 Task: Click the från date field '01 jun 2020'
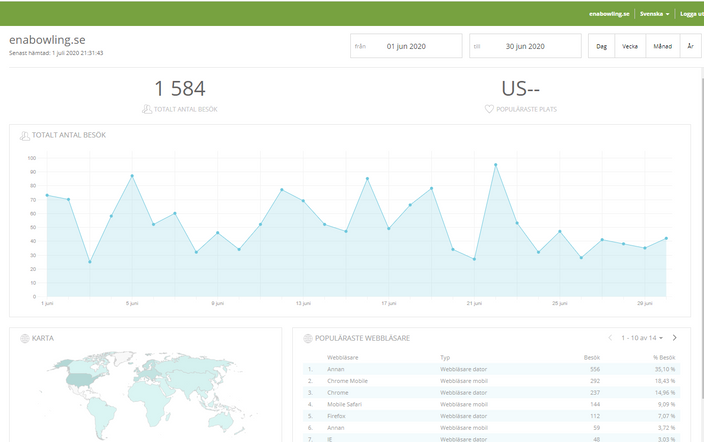tap(406, 46)
